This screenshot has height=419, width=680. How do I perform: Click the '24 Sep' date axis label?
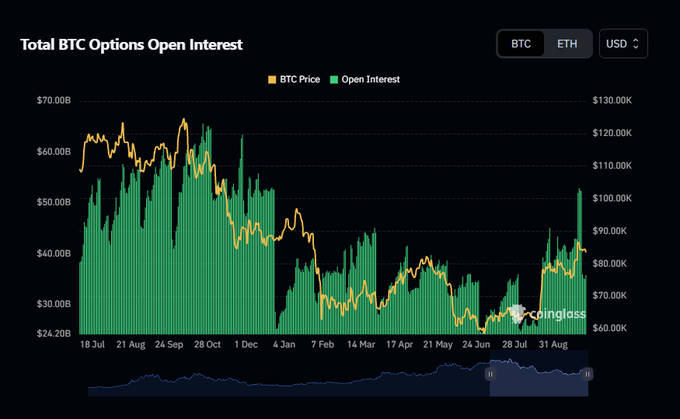(x=169, y=344)
